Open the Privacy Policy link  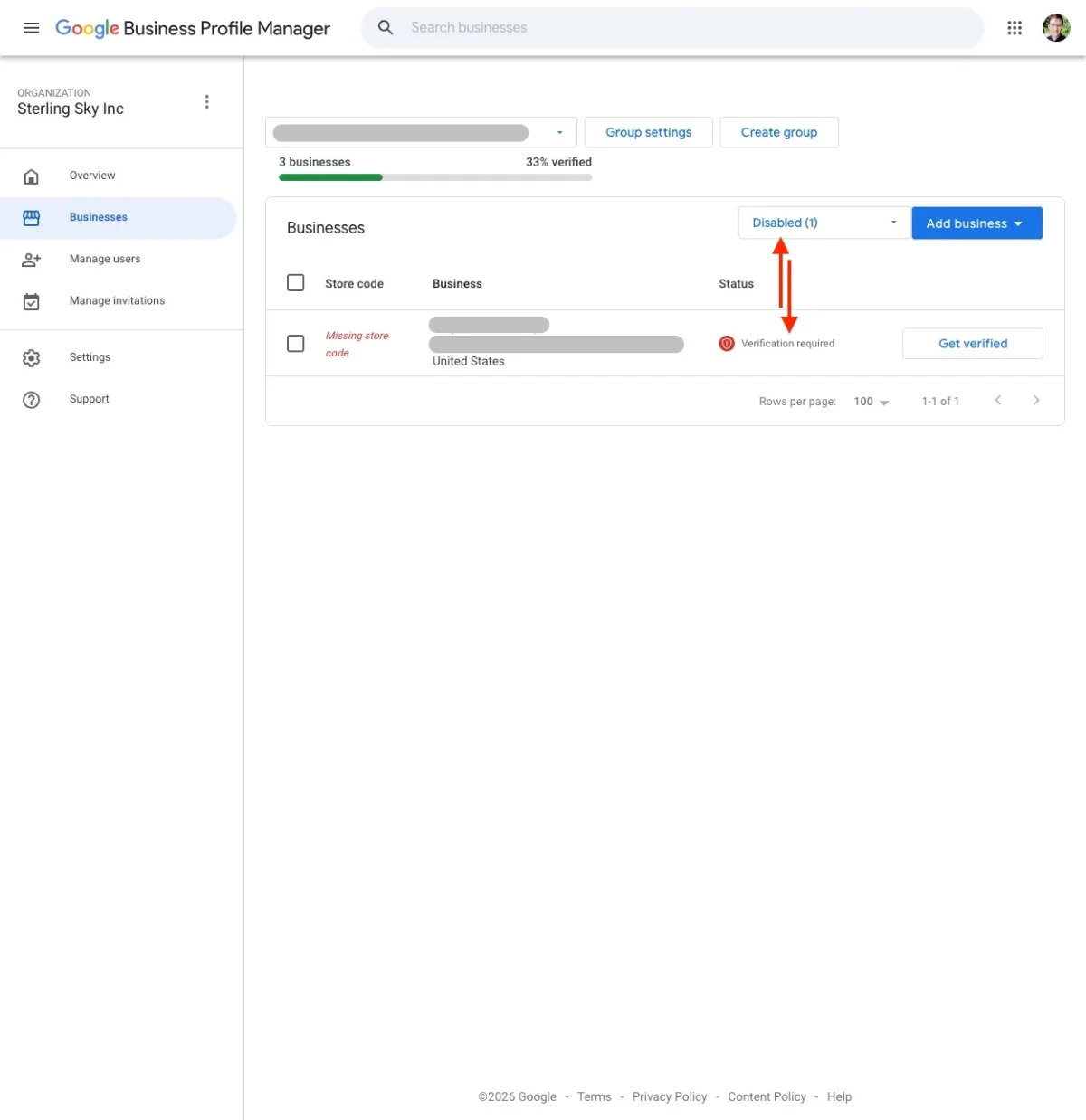(x=669, y=1096)
